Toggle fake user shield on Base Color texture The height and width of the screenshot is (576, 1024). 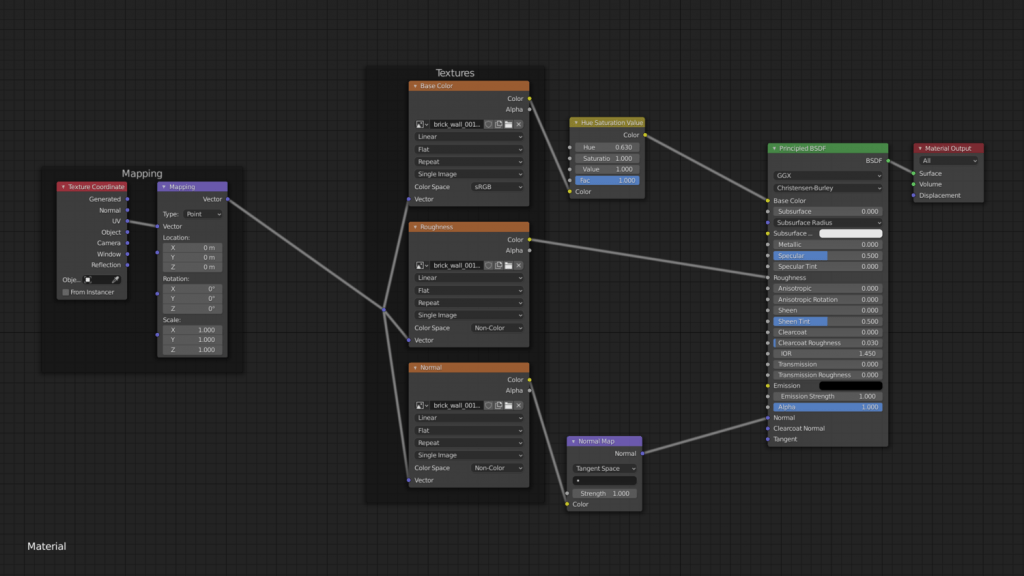[488, 124]
